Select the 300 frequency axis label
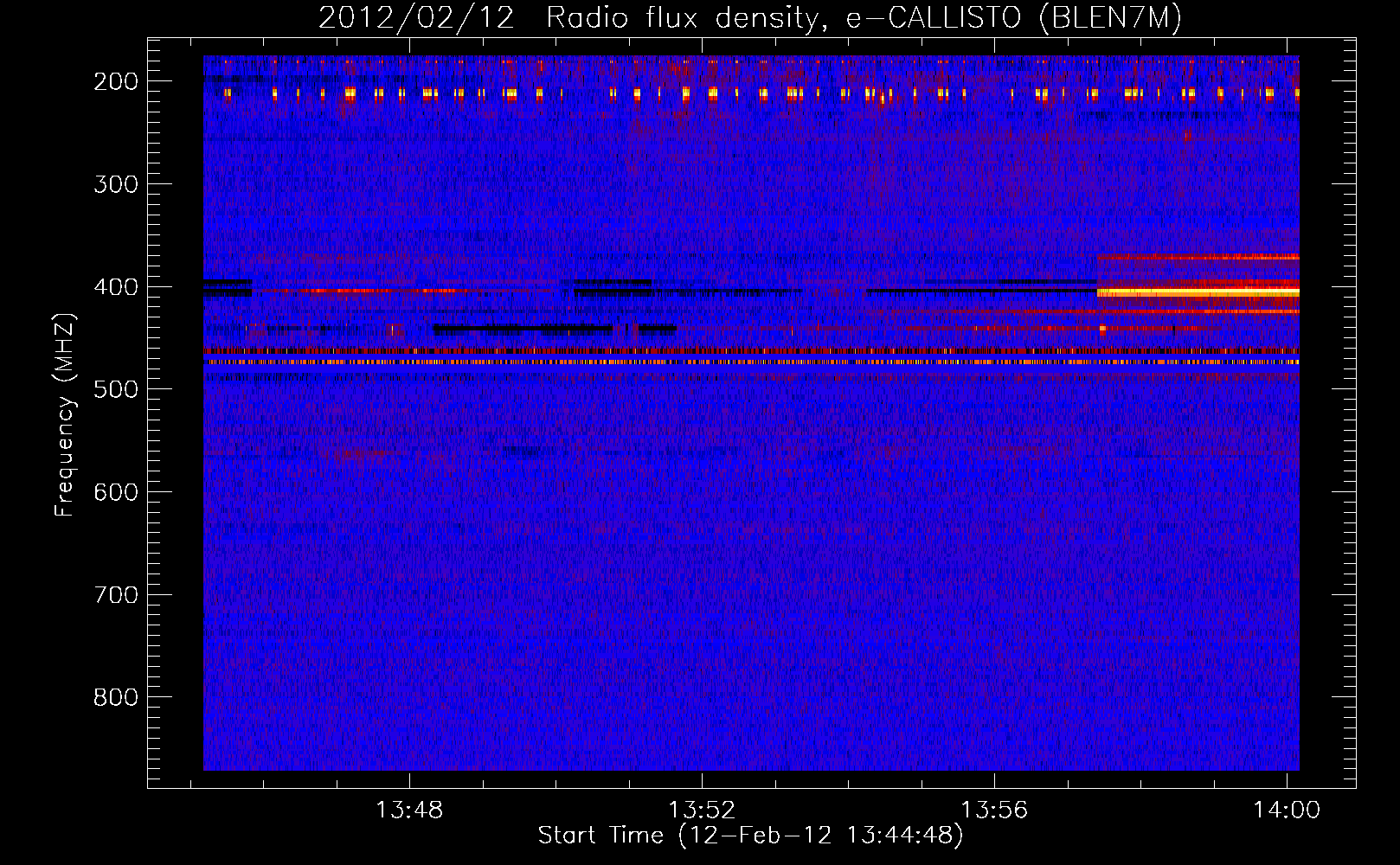This screenshot has height=865, width=1400. click(x=115, y=184)
